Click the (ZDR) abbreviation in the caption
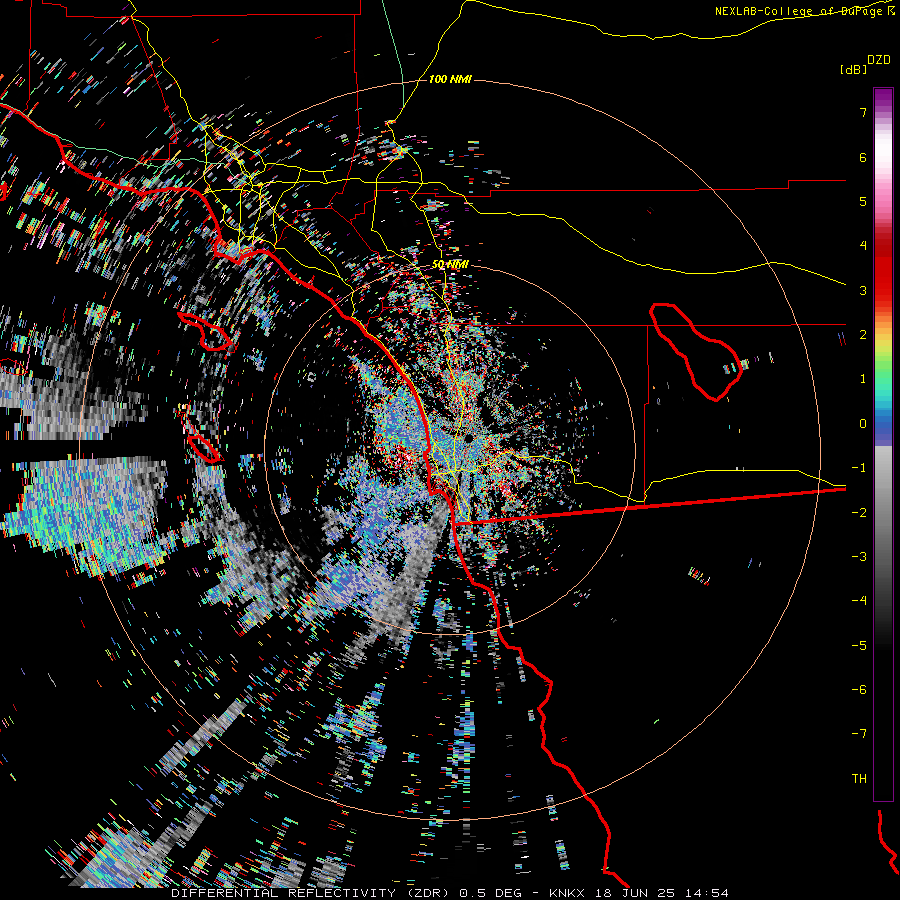The height and width of the screenshot is (900, 900). pos(427,893)
